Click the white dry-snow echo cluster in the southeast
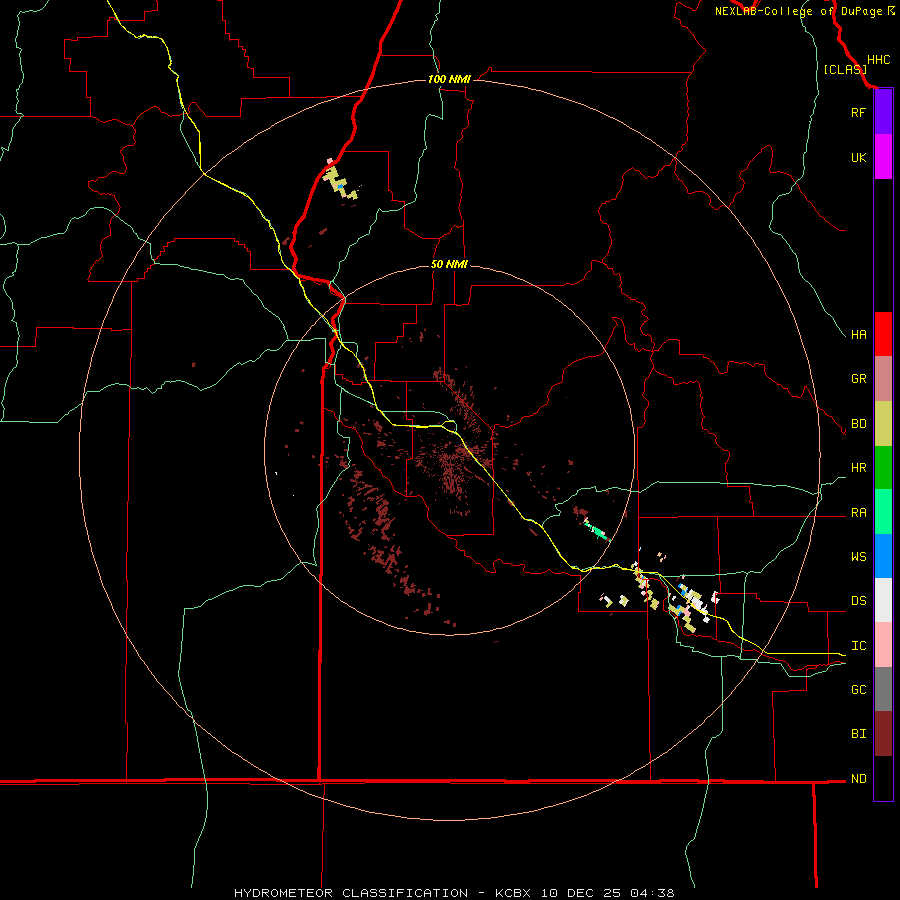900x900 pixels. pos(697,602)
